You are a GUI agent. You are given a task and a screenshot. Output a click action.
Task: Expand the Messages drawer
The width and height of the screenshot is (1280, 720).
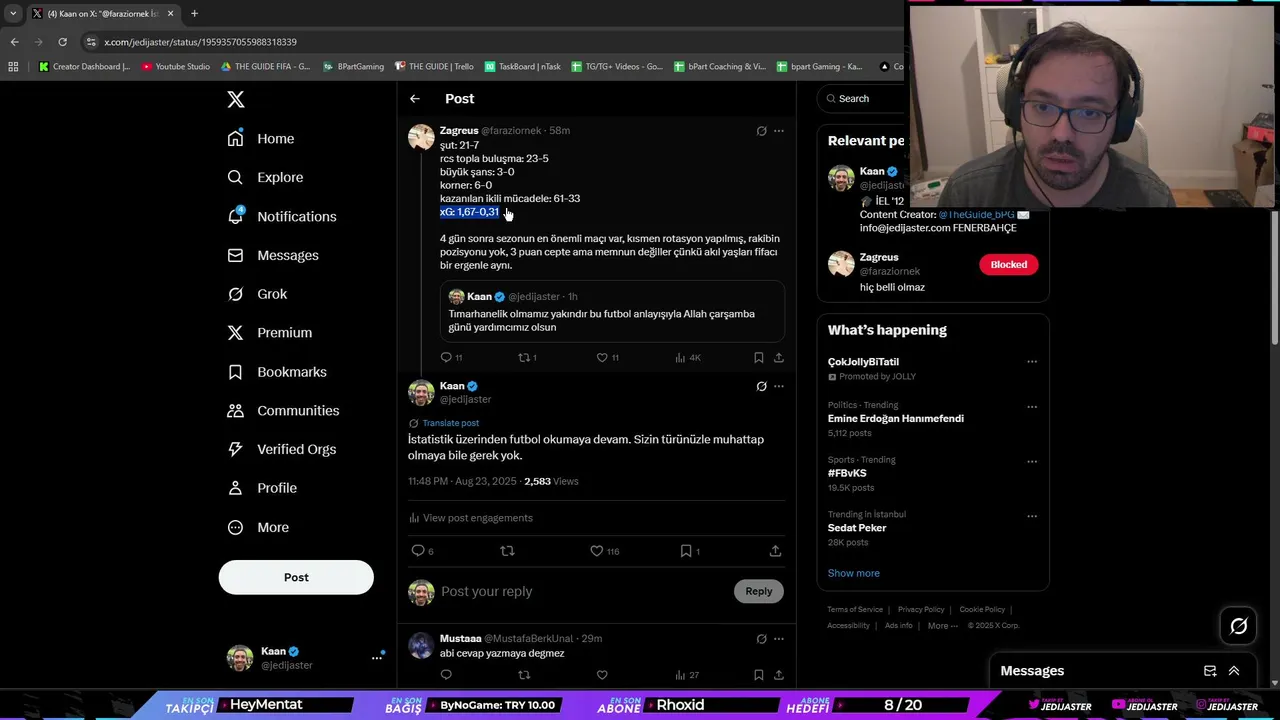1234,671
